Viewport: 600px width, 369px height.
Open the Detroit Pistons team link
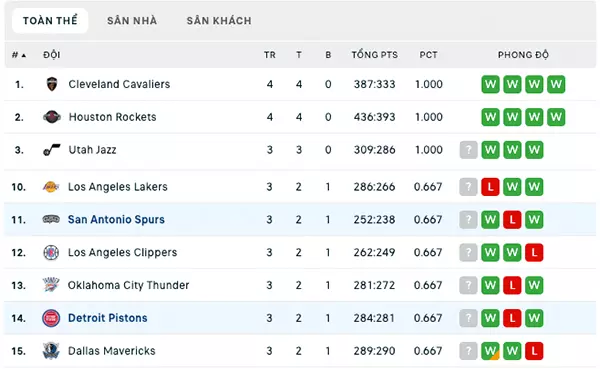108,318
